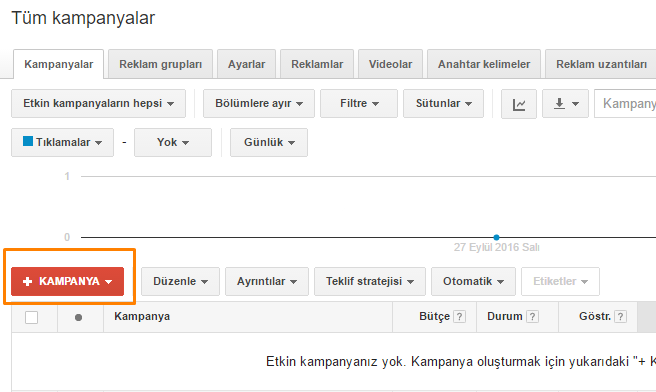Click the Göstr. help question mark

point(621,317)
